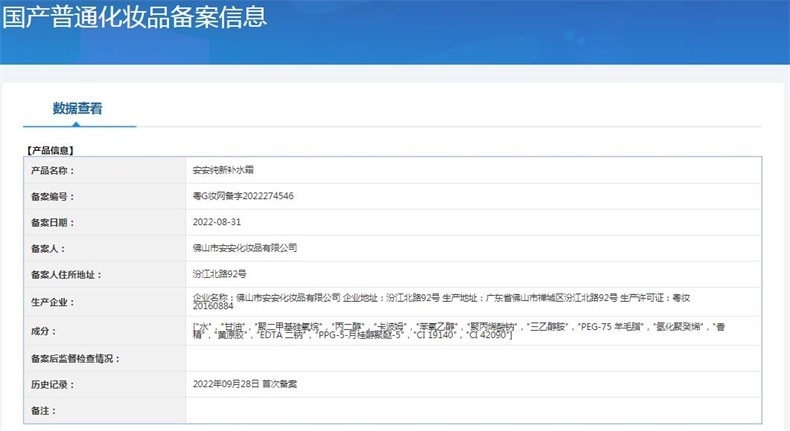Click the 备案人 label

[48, 249]
